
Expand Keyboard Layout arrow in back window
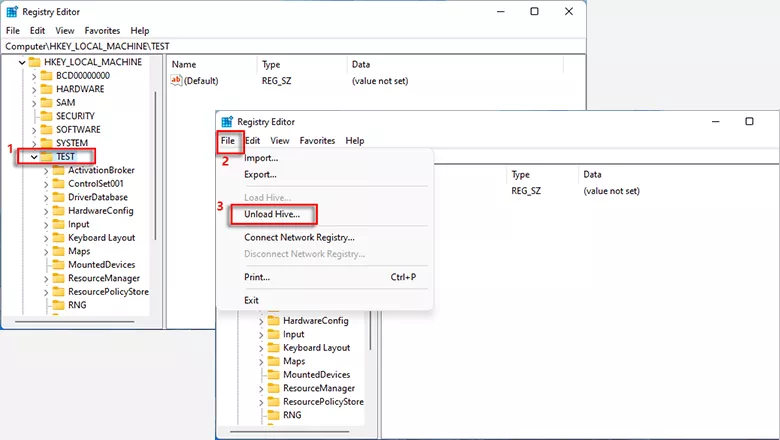tap(46, 238)
